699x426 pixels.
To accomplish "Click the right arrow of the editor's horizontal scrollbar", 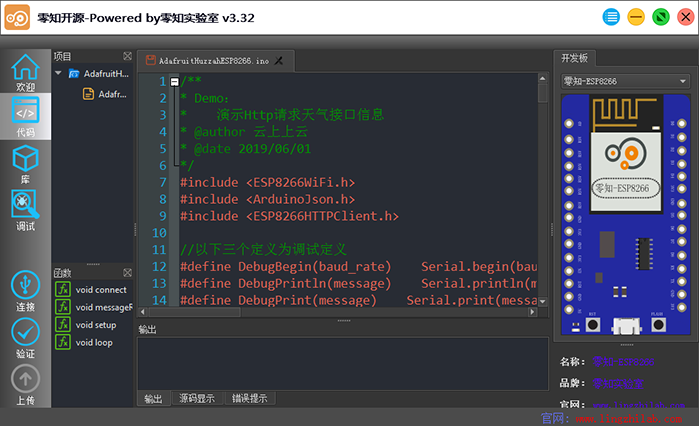I will coord(532,312).
